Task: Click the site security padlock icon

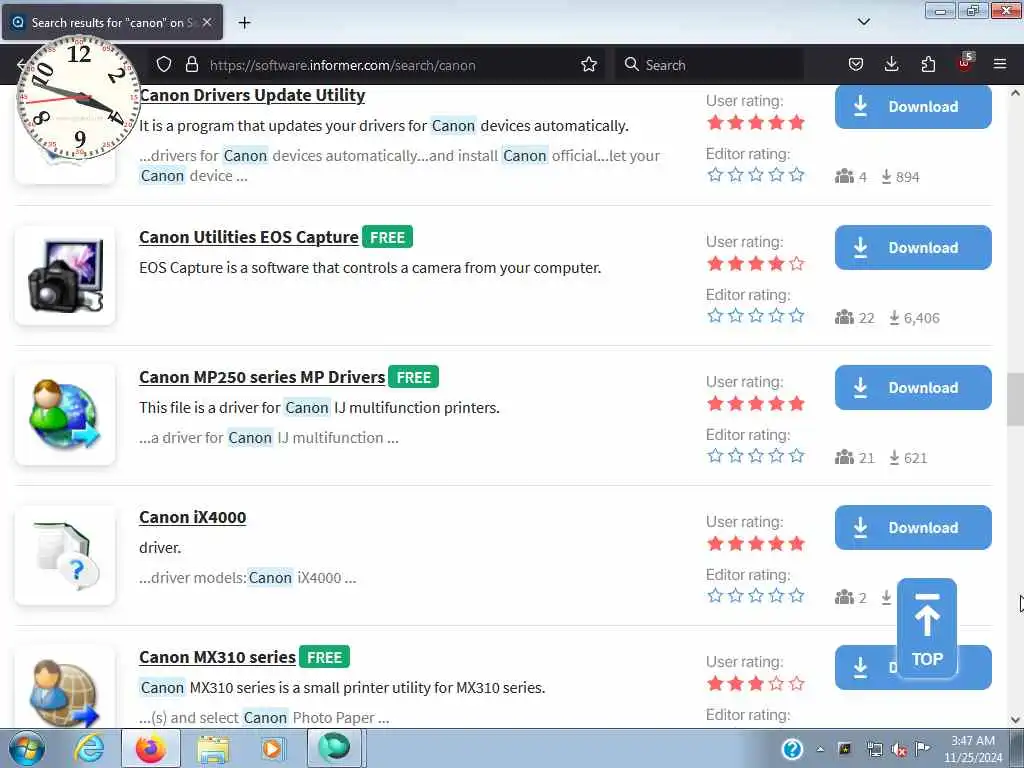Action: tap(191, 64)
